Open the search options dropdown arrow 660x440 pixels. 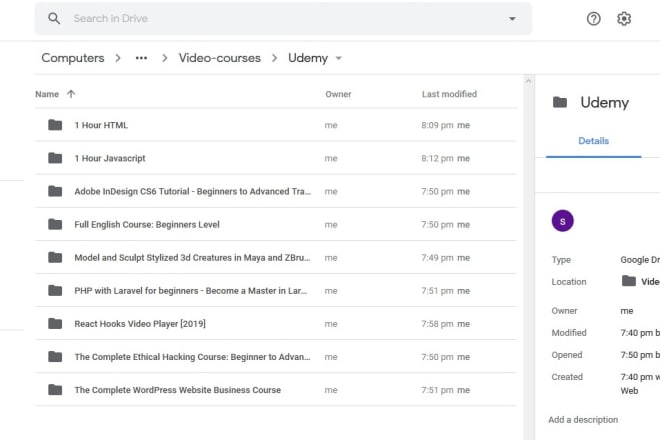click(512, 19)
